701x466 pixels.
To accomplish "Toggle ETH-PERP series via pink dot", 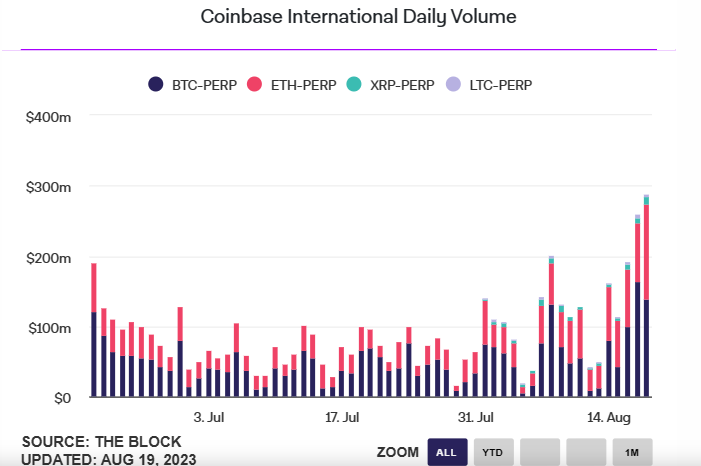I will click(254, 84).
